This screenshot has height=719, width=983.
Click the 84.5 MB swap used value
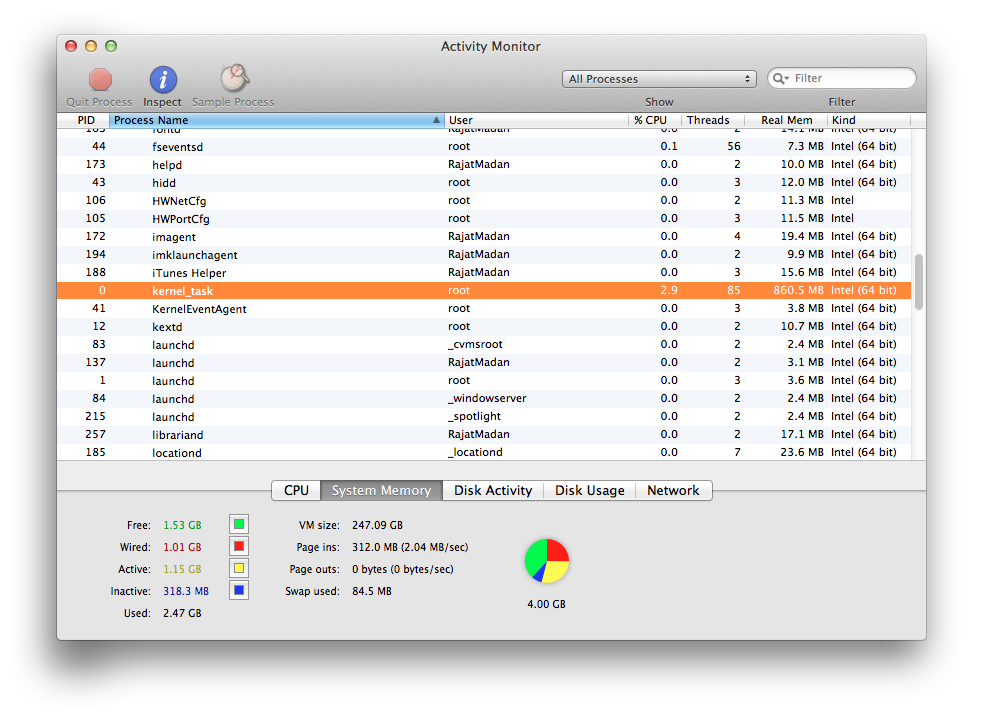click(x=372, y=591)
